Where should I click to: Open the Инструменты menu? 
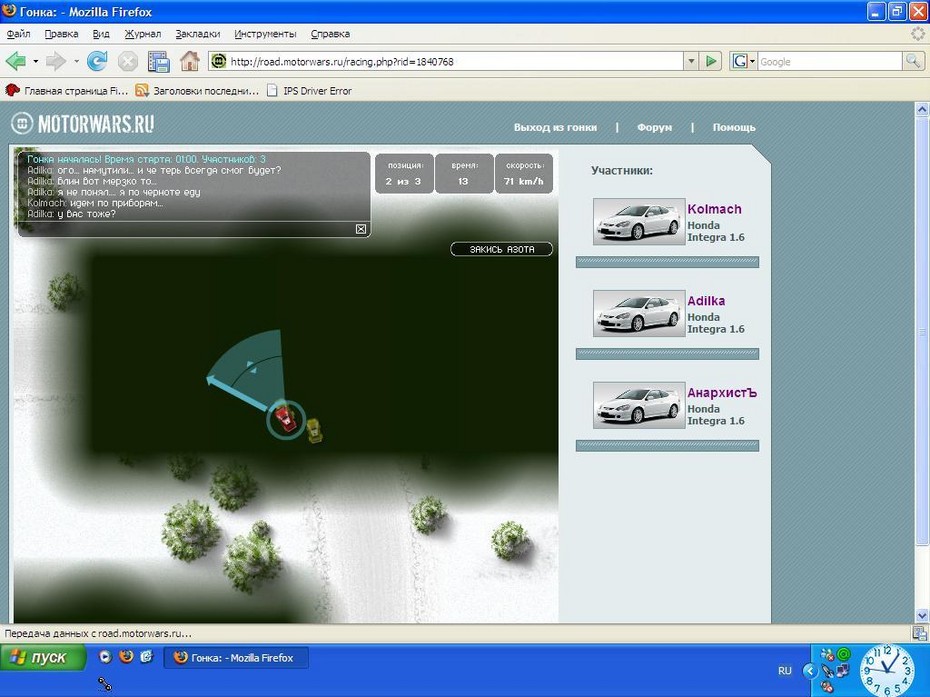(x=265, y=34)
